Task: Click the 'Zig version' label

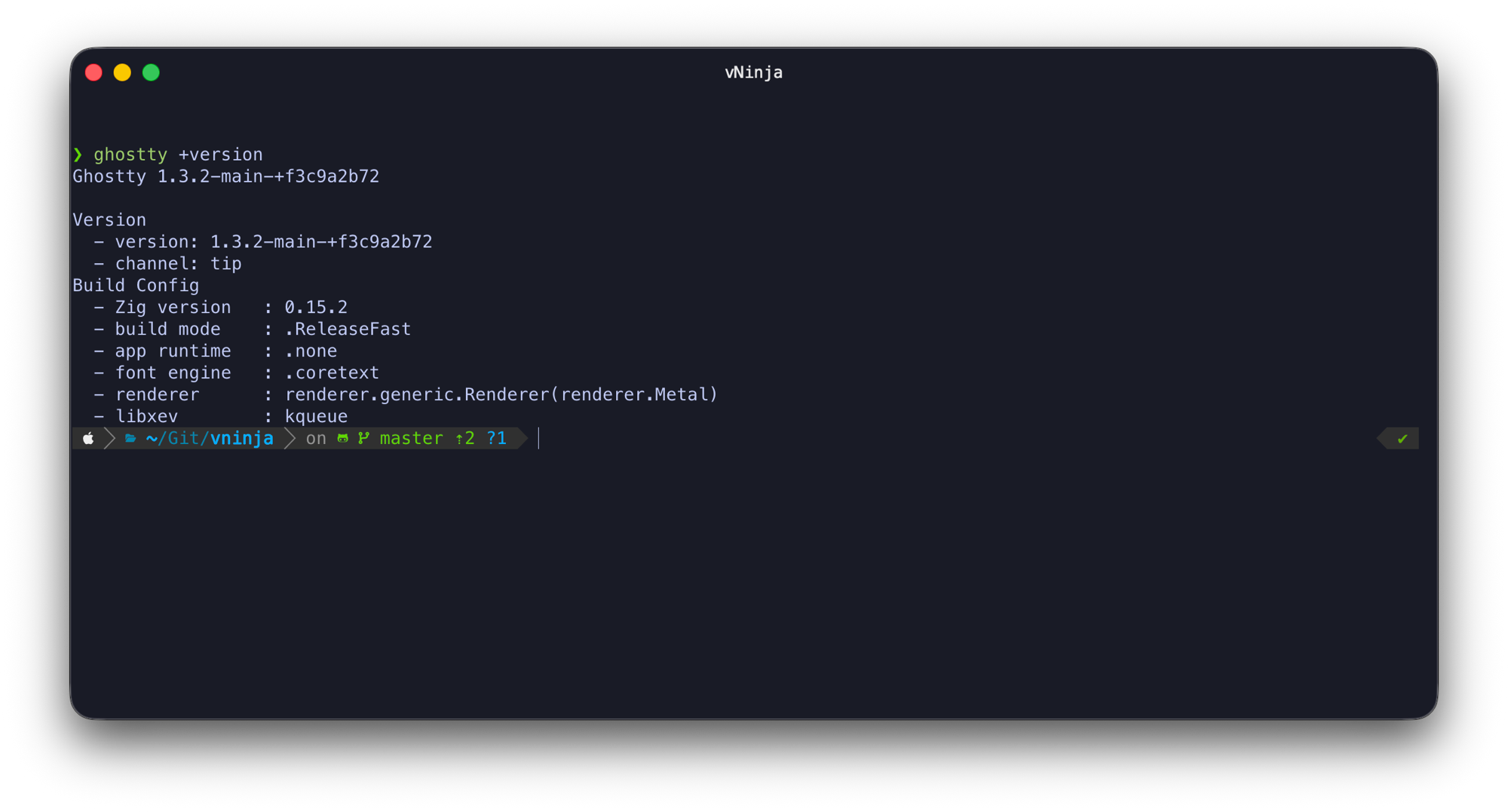Action: point(173,308)
